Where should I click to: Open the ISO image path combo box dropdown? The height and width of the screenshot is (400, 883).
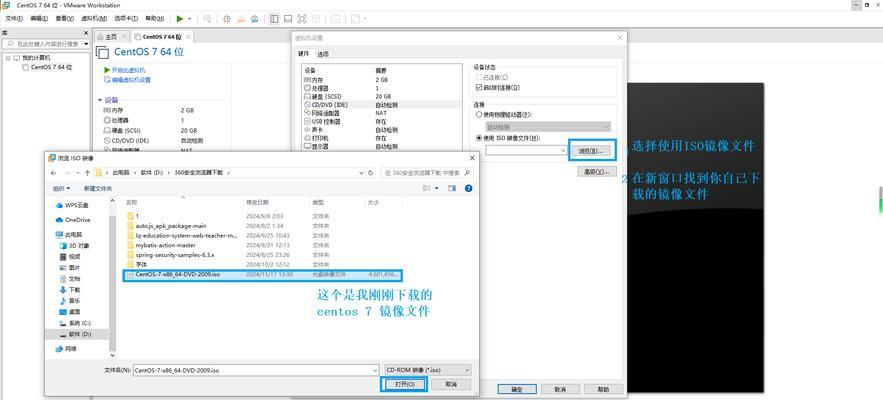coord(563,150)
